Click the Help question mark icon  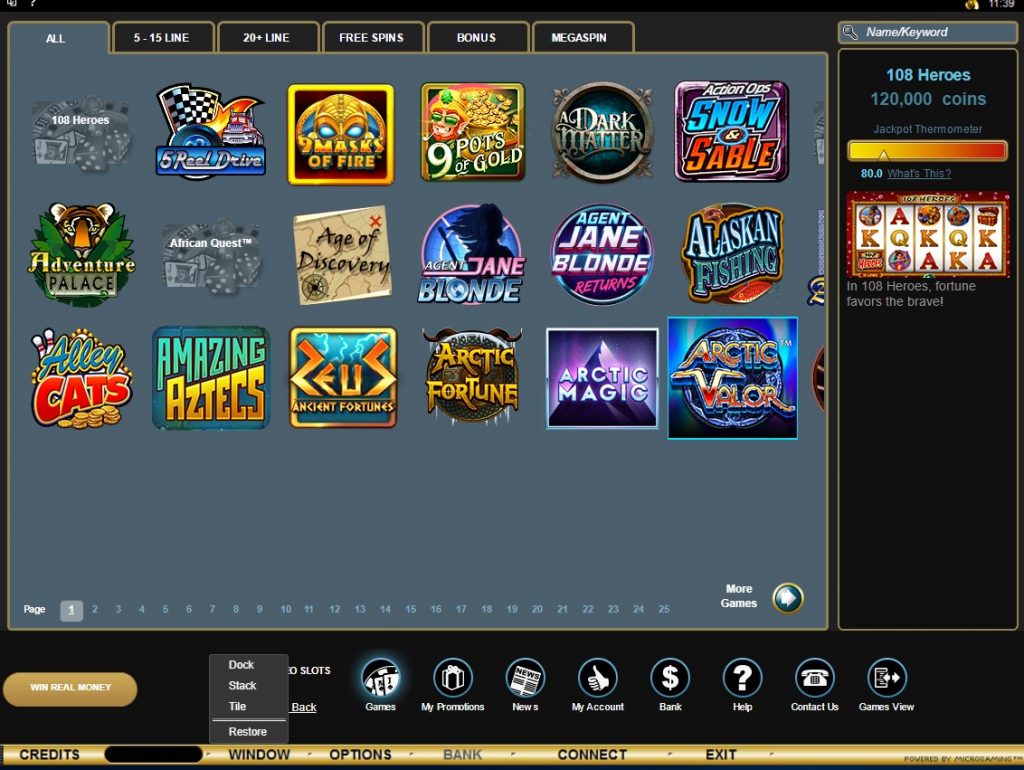tap(742, 679)
